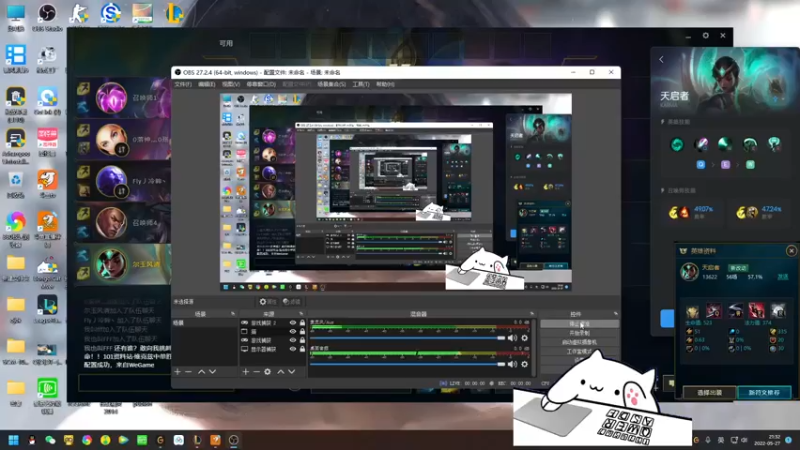Add a new source with the plus icon

(245, 372)
